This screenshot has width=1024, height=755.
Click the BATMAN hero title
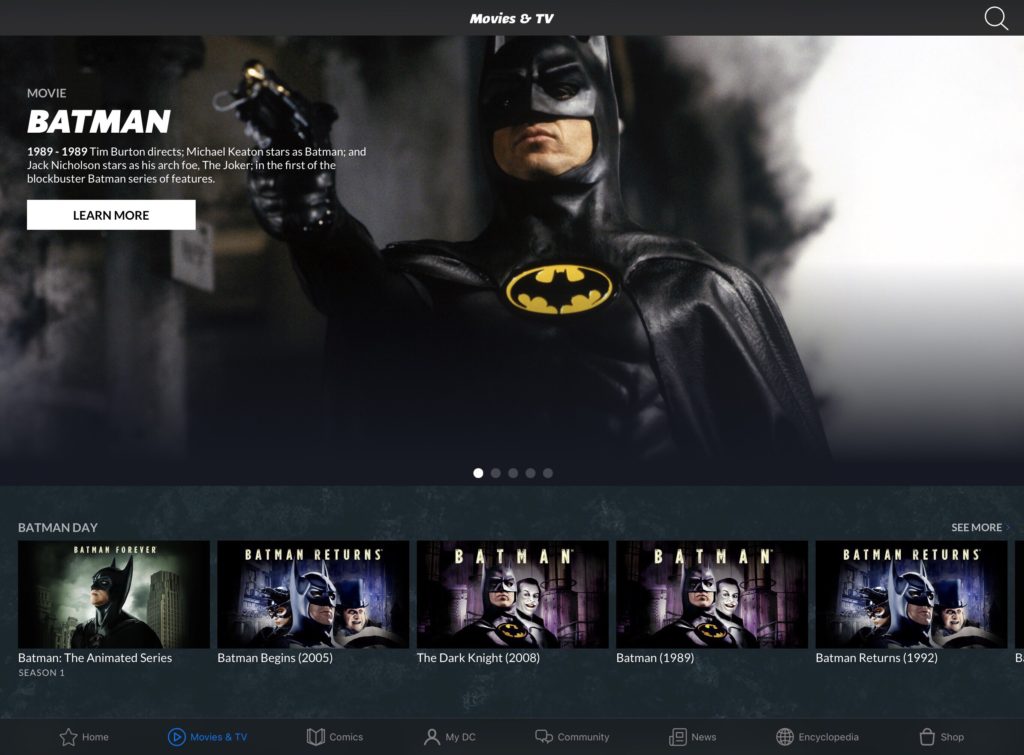coord(99,121)
